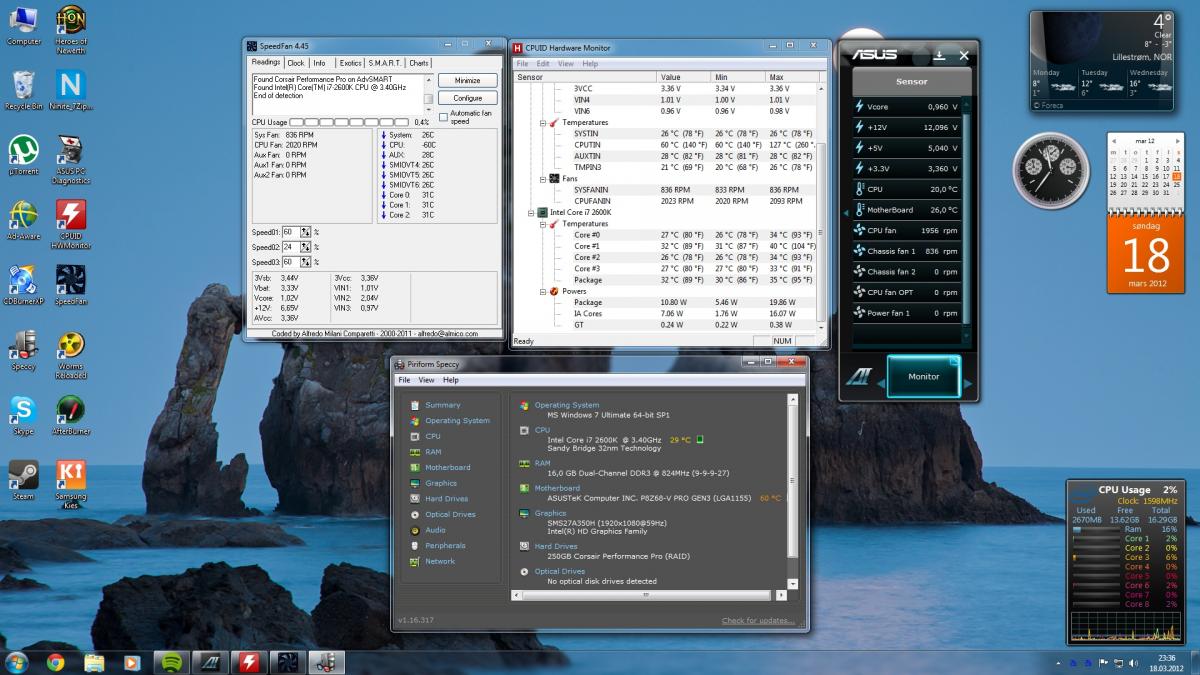The height and width of the screenshot is (675, 1200).
Task: Select RAM in Speccy sidebar
Action: pyautogui.click(x=426, y=452)
